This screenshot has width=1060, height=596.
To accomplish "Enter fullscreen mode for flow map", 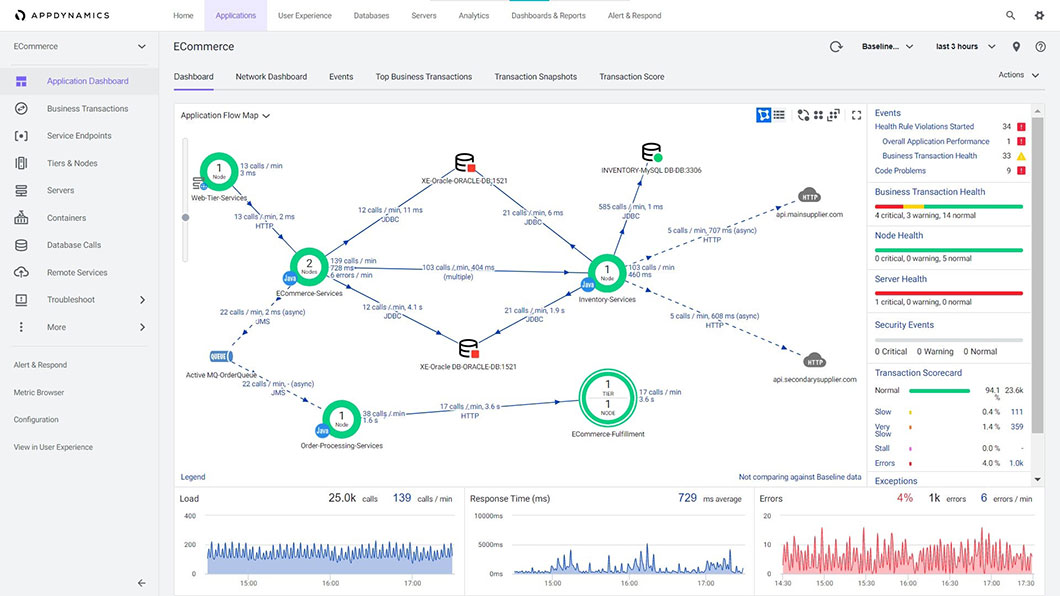I will pyautogui.click(x=856, y=115).
